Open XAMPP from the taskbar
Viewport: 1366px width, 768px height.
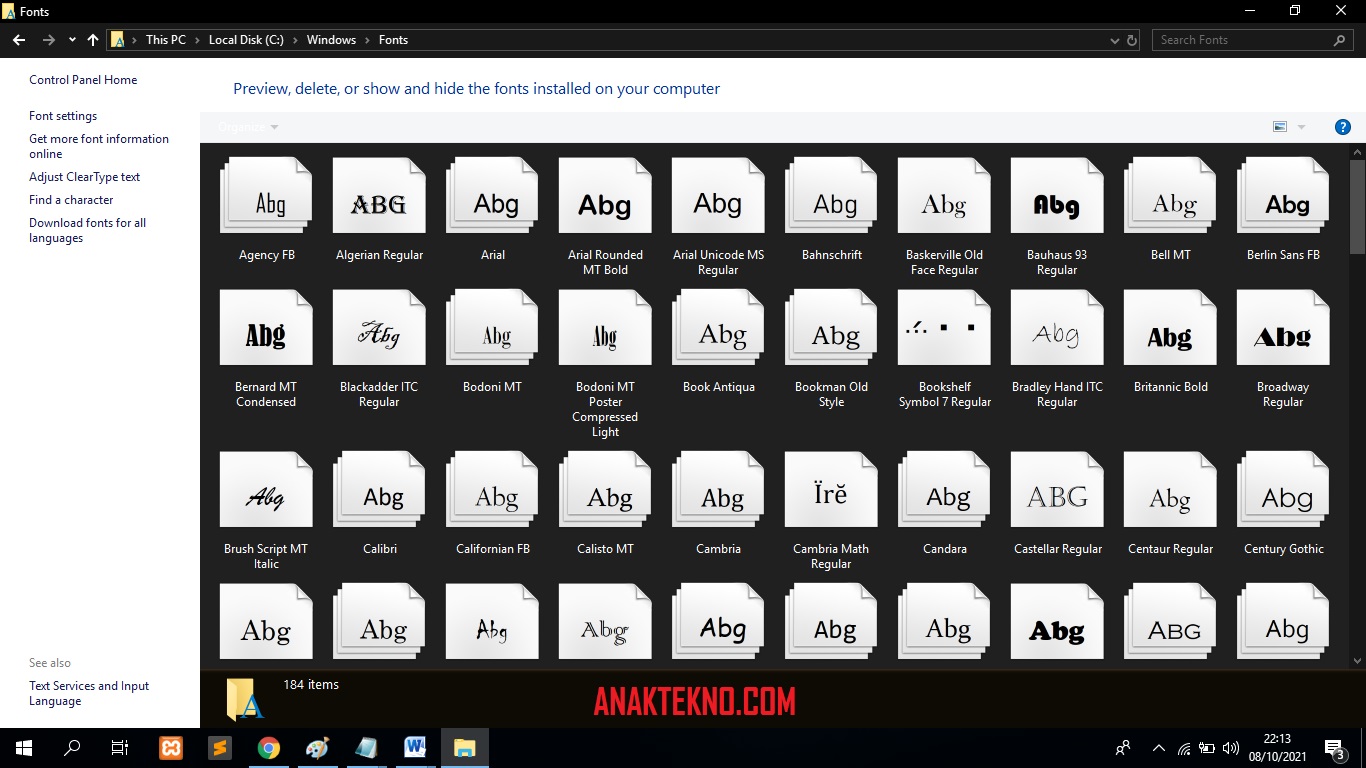click(x=171, y=748)
